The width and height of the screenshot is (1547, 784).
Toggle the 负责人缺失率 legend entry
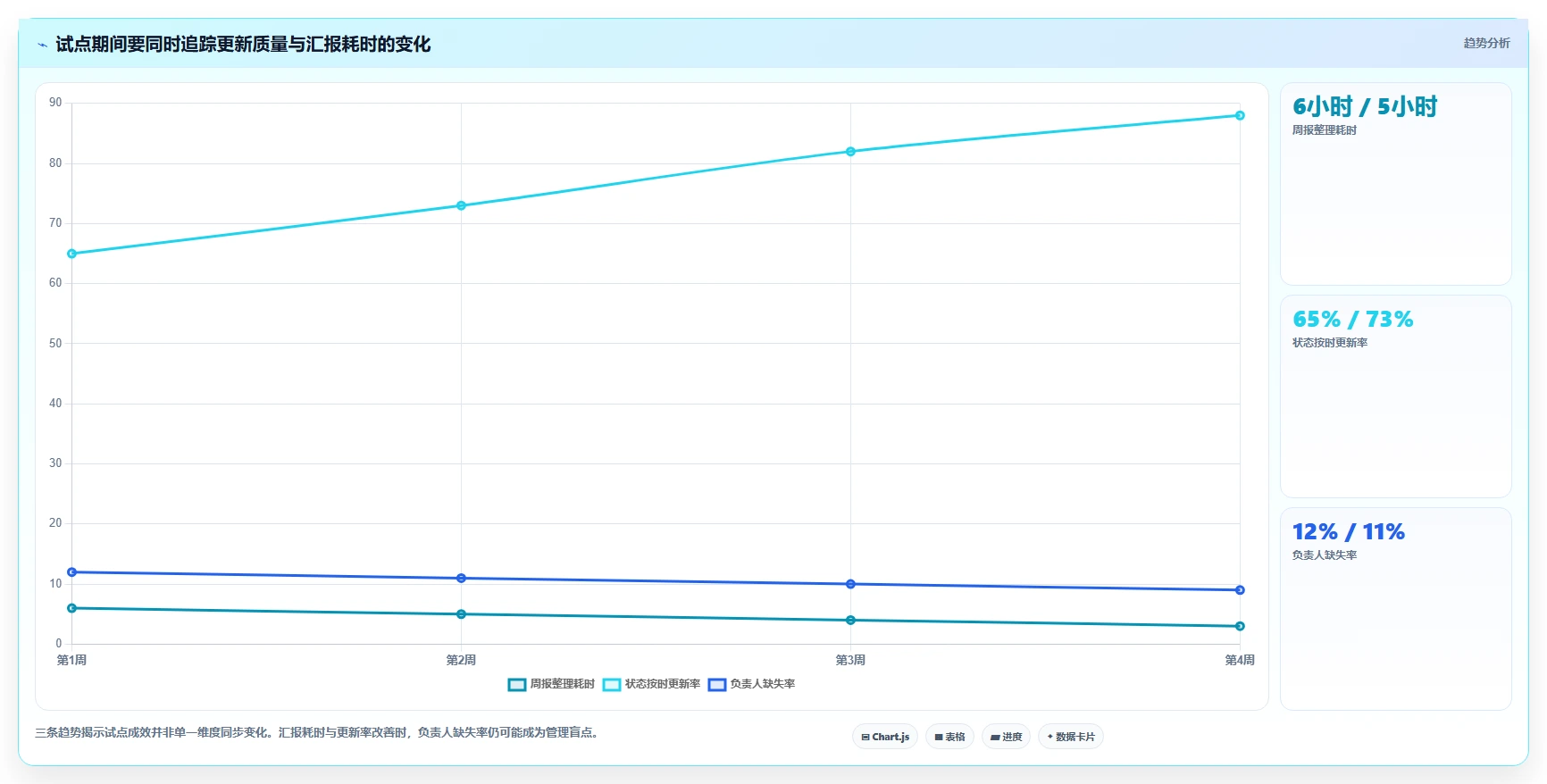tap(751, 684)
